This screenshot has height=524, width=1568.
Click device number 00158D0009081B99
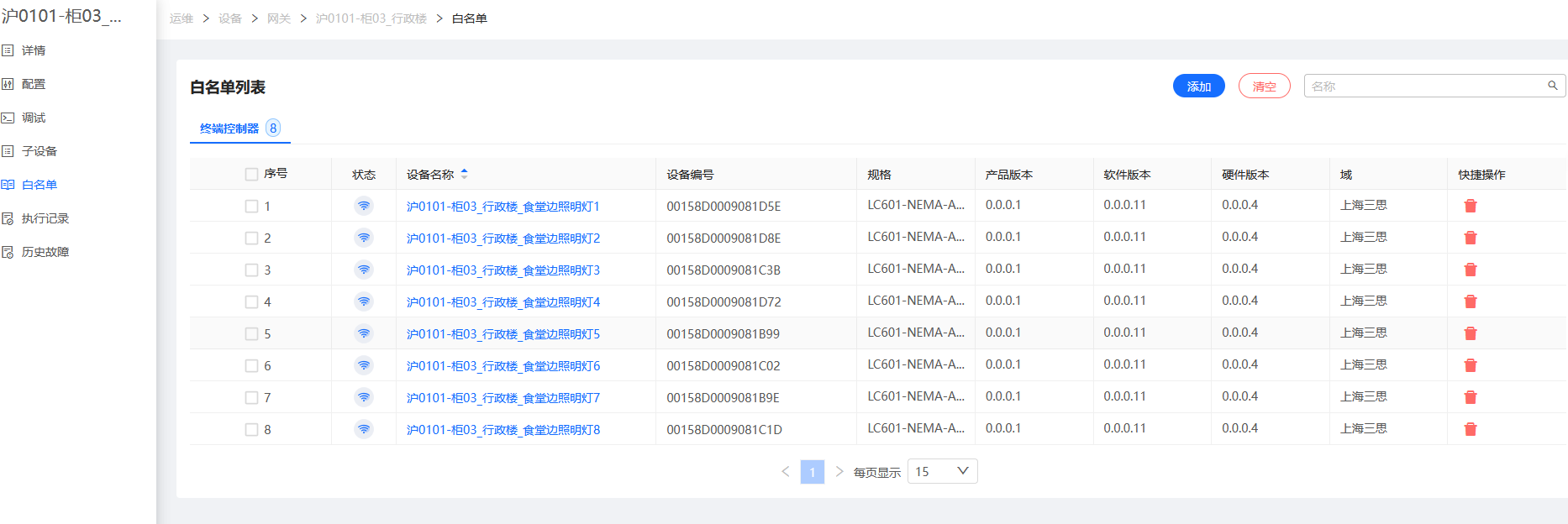(x=723, y=334)
